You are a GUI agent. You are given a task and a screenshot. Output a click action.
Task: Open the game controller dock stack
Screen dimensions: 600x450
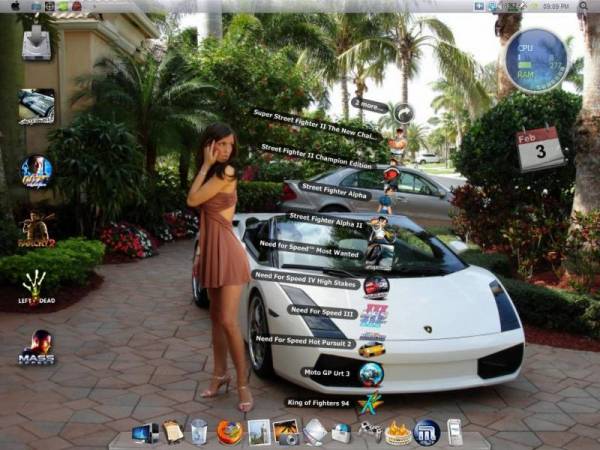(370, 431)
